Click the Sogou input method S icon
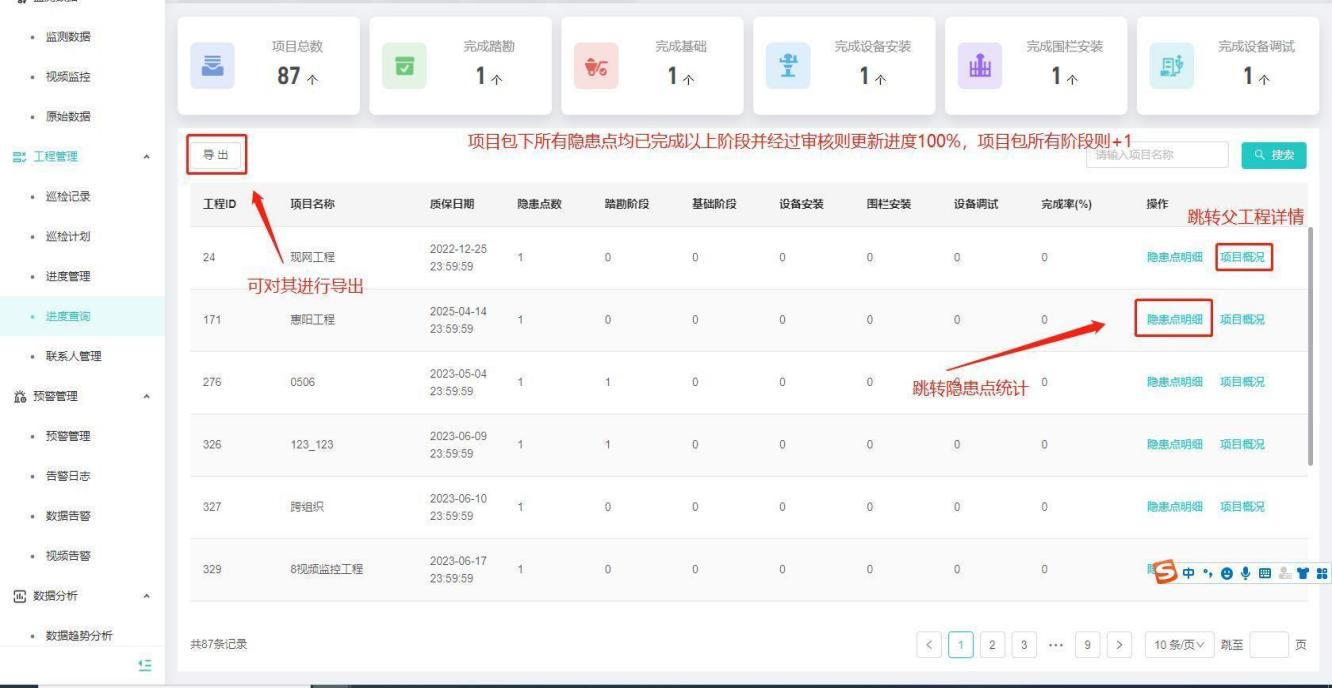This screenshot has height=688, width=1332. point(1165,572)
